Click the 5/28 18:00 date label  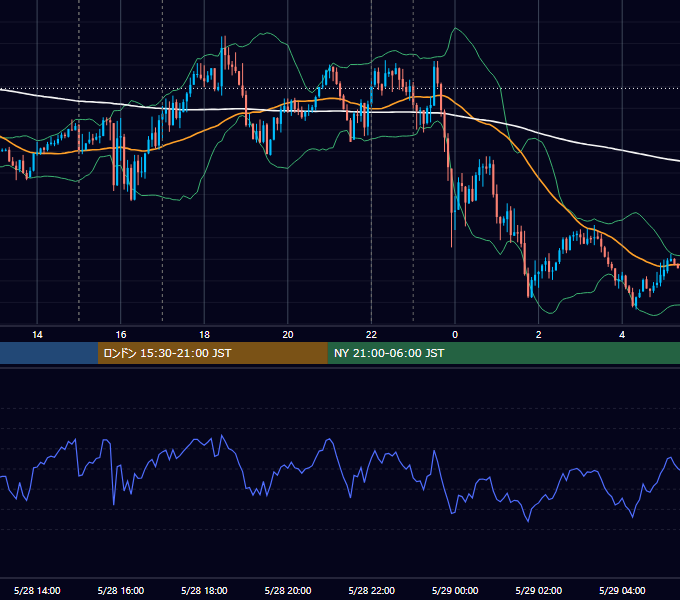pos(204,590)
